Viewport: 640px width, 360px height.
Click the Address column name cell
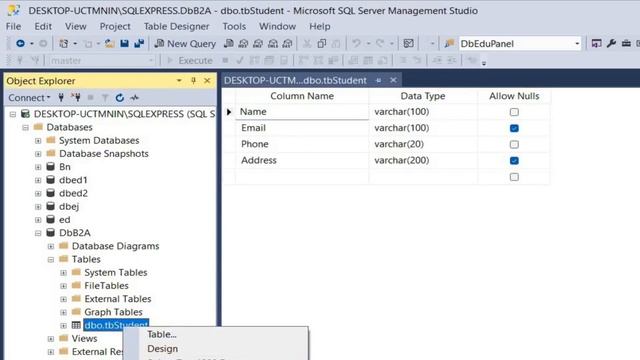(302, 160)
